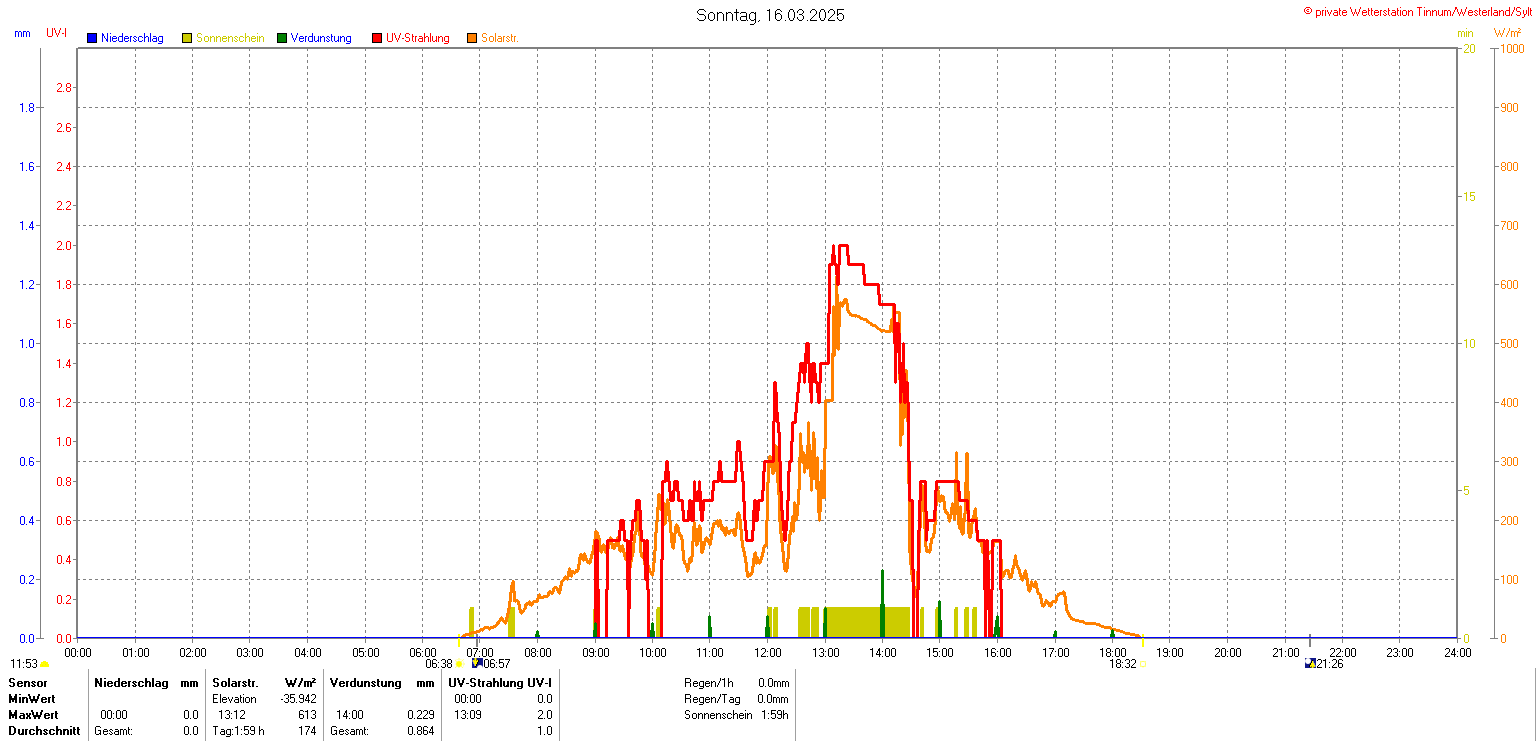Click the sunrise sun icon at 06:38

pos(459,664)
